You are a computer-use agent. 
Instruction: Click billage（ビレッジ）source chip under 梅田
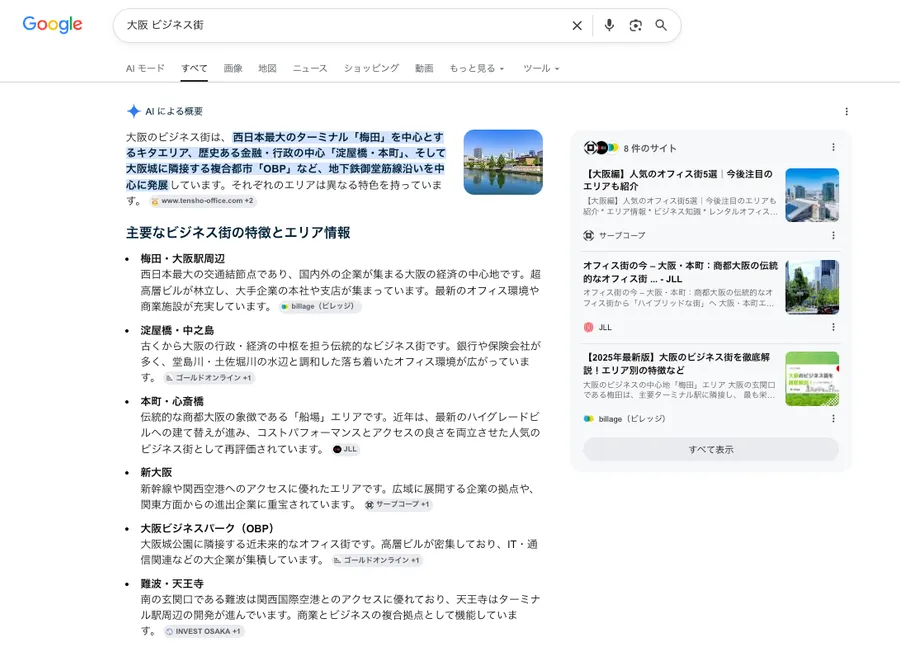pos(320,306)
